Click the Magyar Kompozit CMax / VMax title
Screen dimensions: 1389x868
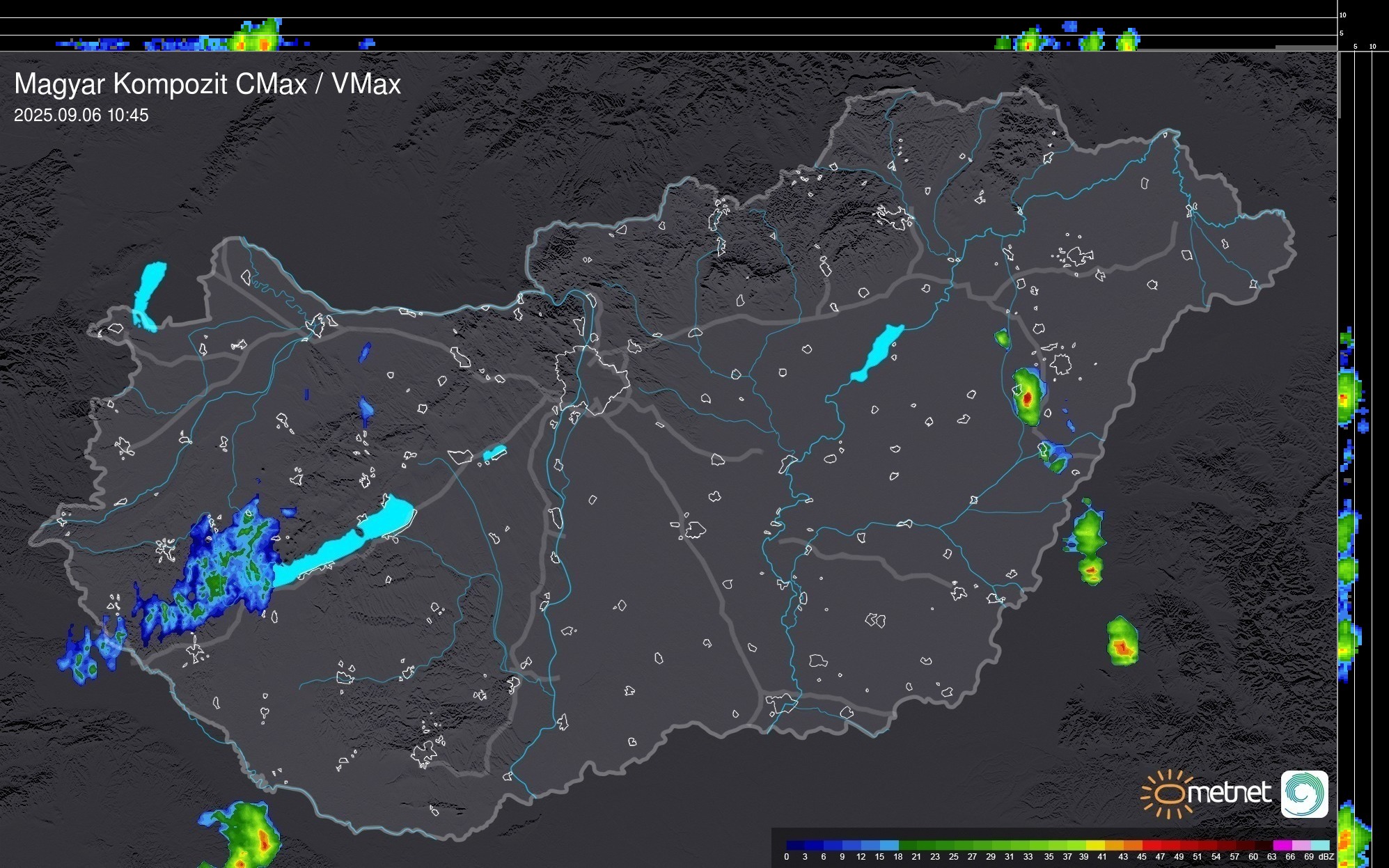[x=207, y=84]
